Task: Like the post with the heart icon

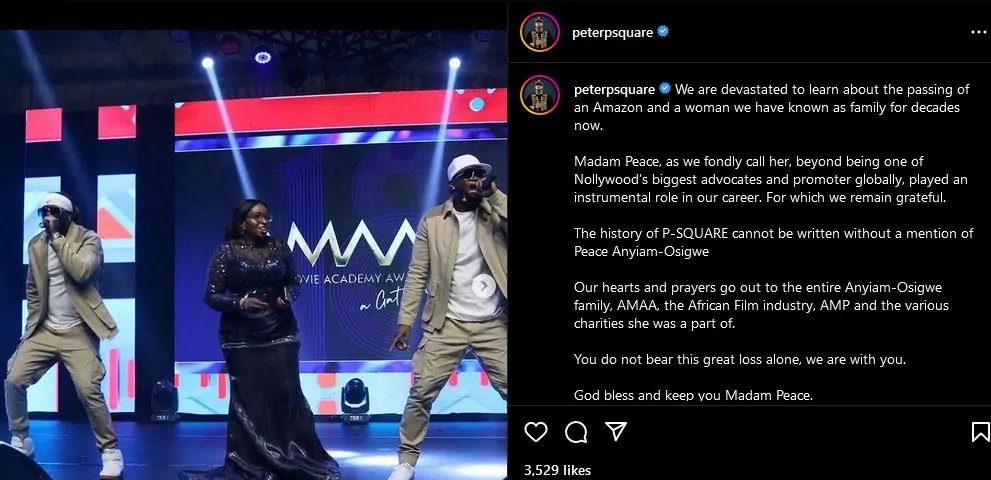Action: click(x=535, y=432)
